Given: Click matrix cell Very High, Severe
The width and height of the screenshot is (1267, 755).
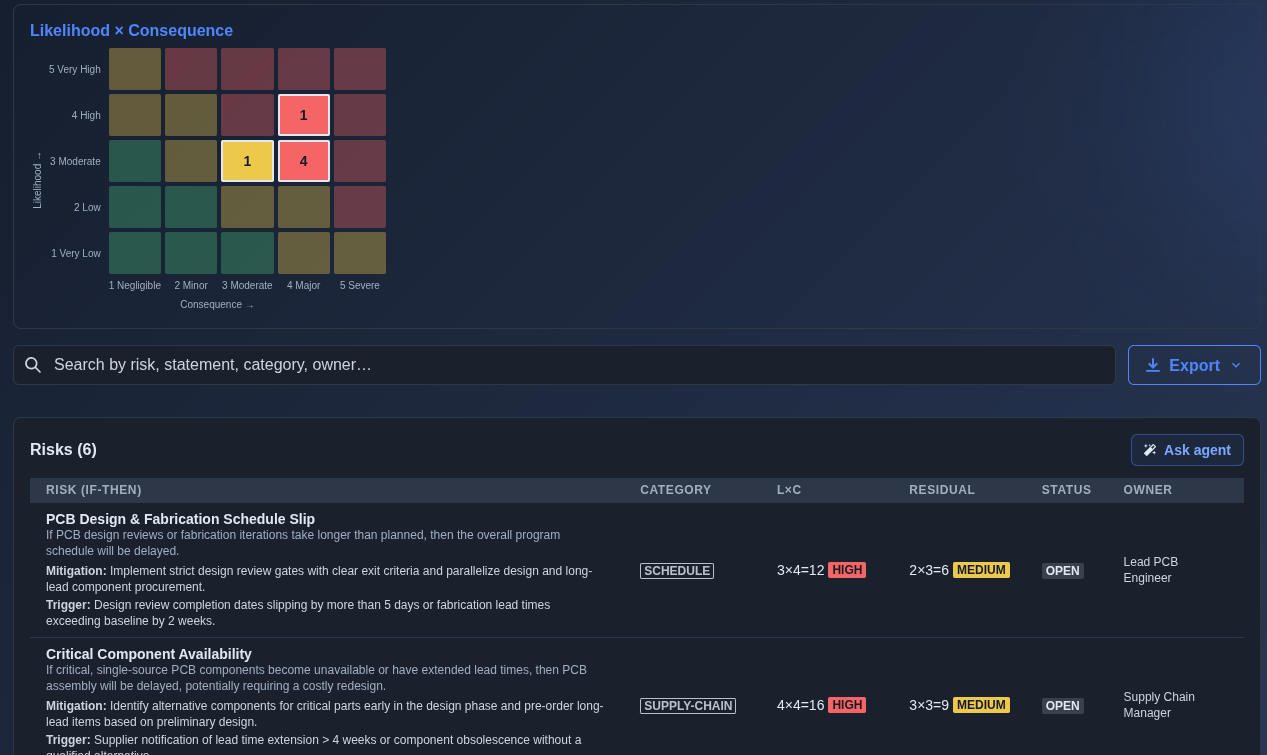Looking at the screenshot, I should point(360,69).
